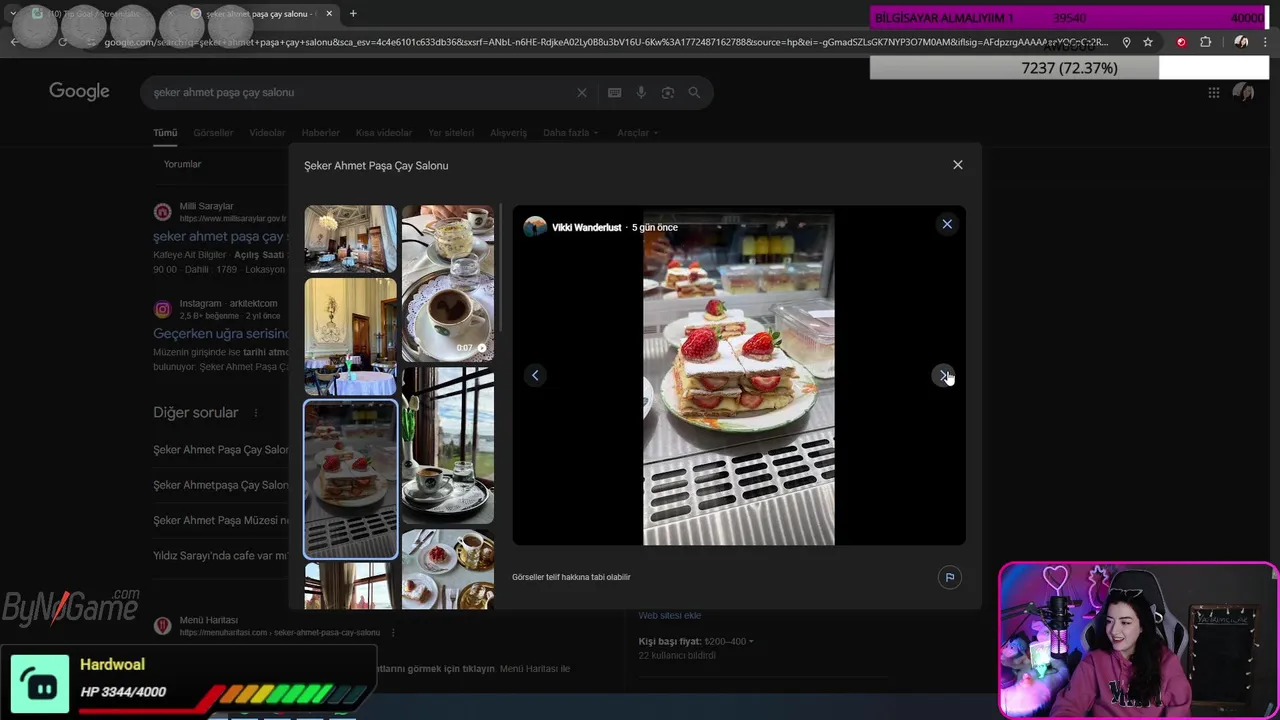Screen dimensions: 1280x720
Task: Expand the Yıldız Sarayı'nda cafe var mı question
Action: click(221, 555)
